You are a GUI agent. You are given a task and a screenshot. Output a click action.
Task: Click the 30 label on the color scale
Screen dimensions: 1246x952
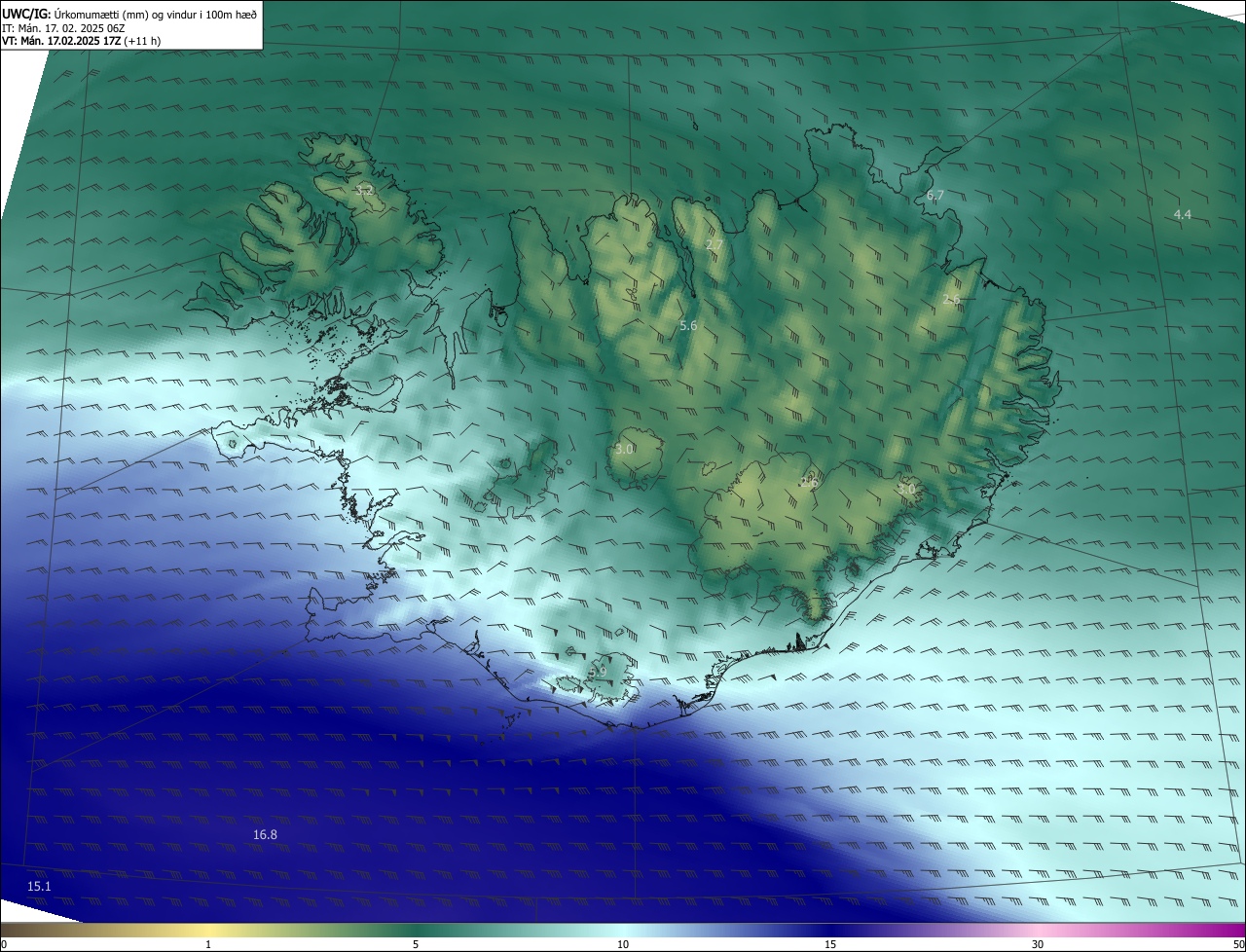click(x=1038, y=944)
